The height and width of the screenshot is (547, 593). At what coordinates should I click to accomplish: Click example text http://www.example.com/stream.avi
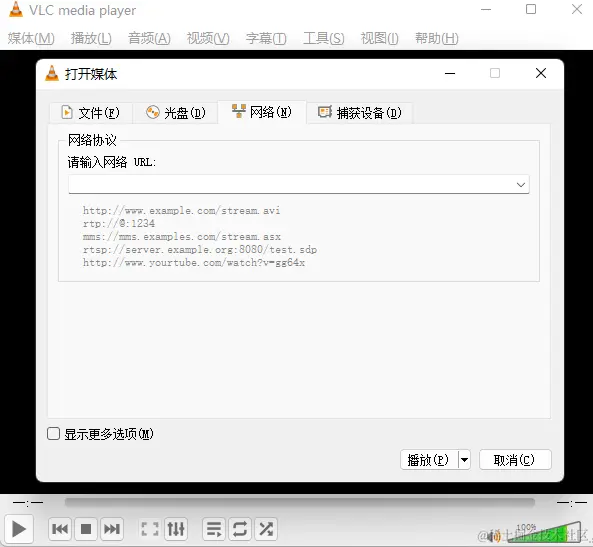coord(182,210)
